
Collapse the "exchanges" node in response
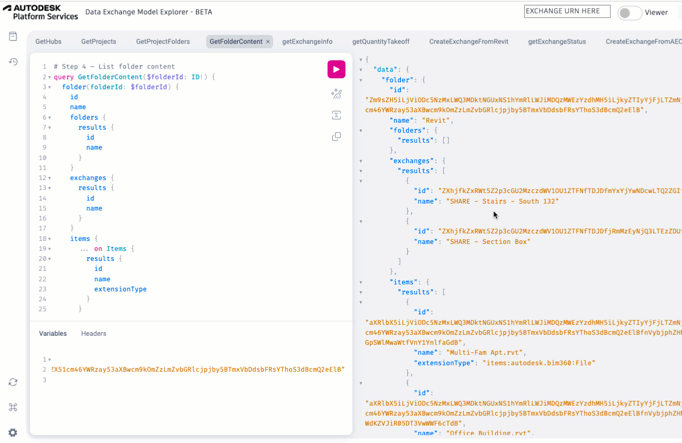click(361, 161)
